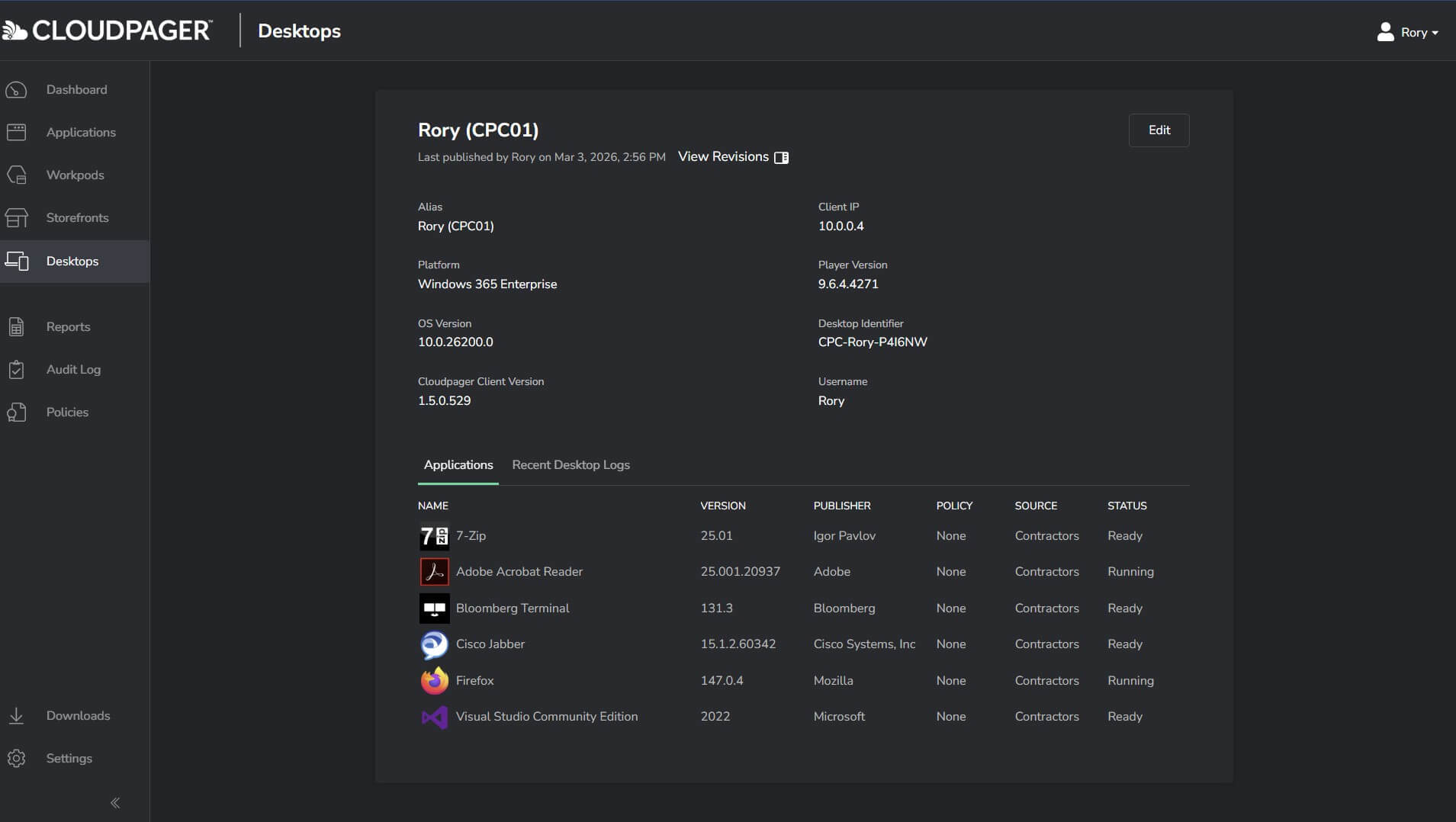Open the Settings gear icon
This screenshot has width=1456, height=822.
pos(16,759)
